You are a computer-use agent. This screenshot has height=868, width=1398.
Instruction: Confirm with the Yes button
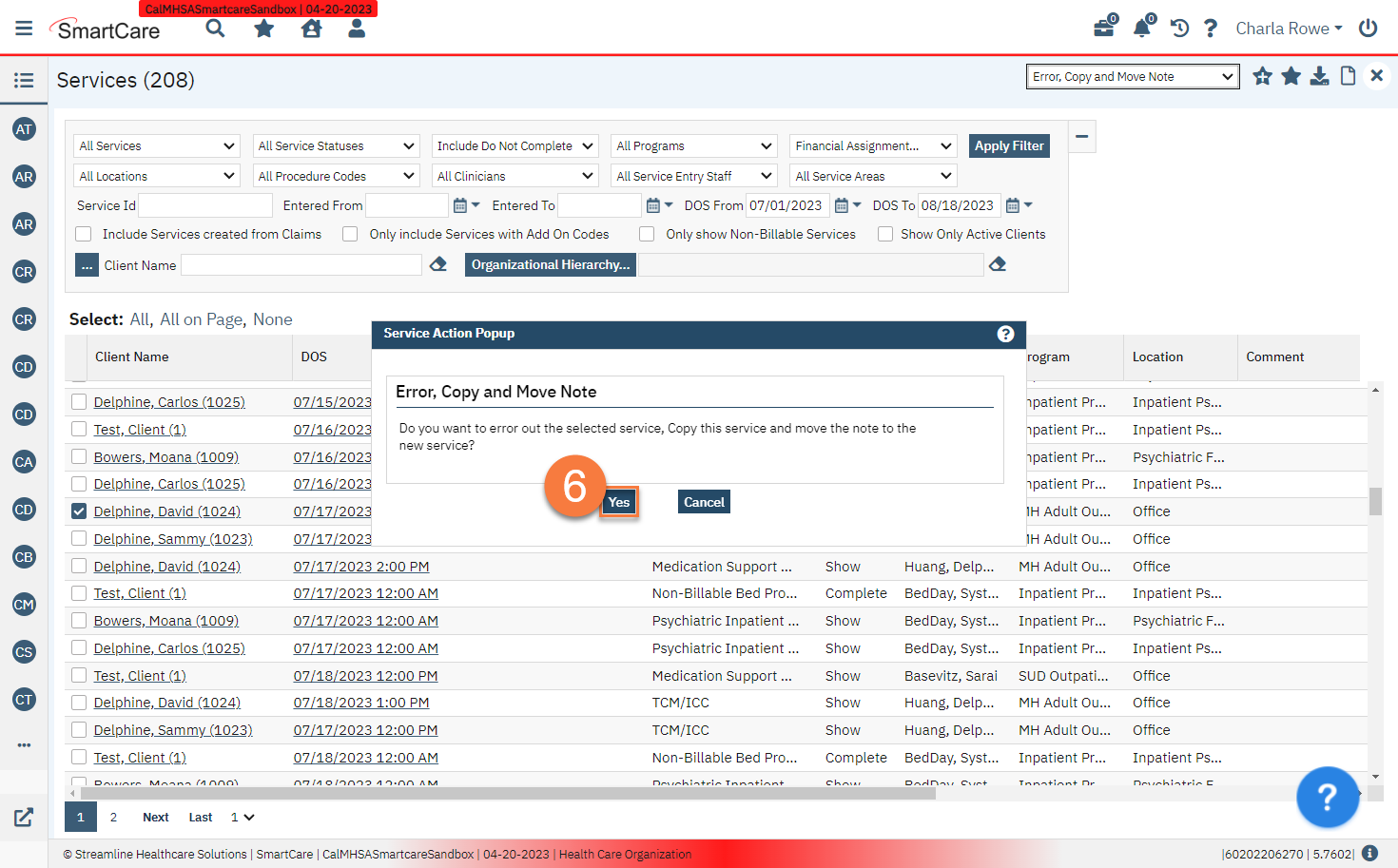619,502
